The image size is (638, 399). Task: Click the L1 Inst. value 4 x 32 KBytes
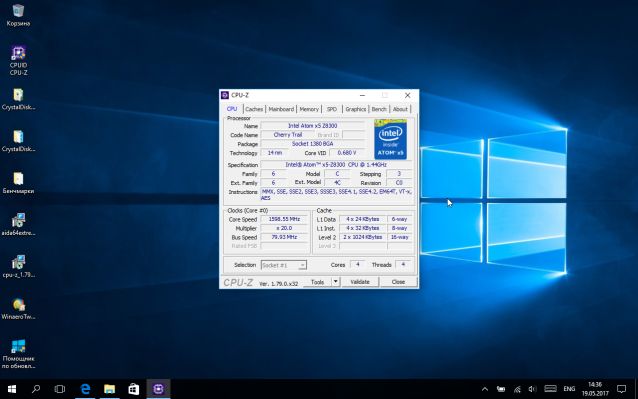click(363, 228)
